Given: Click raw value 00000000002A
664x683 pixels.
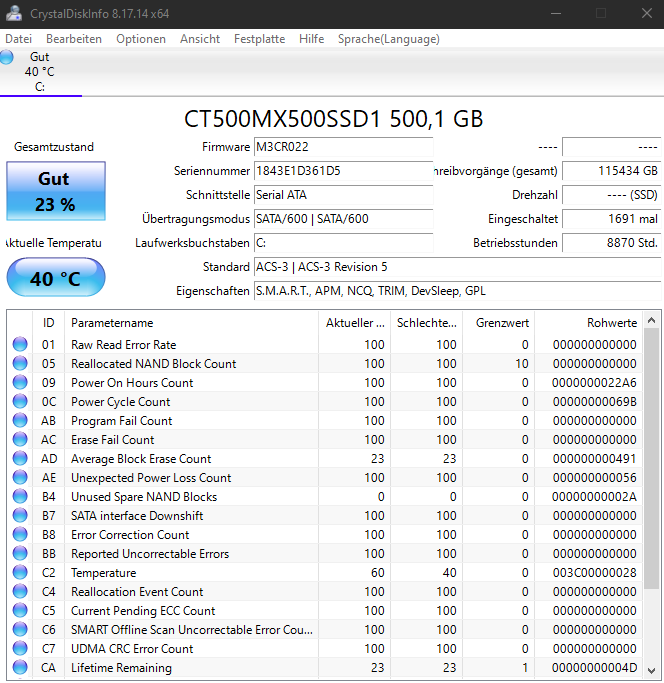Looking at the screenshot, I should (x=594, y=497).
